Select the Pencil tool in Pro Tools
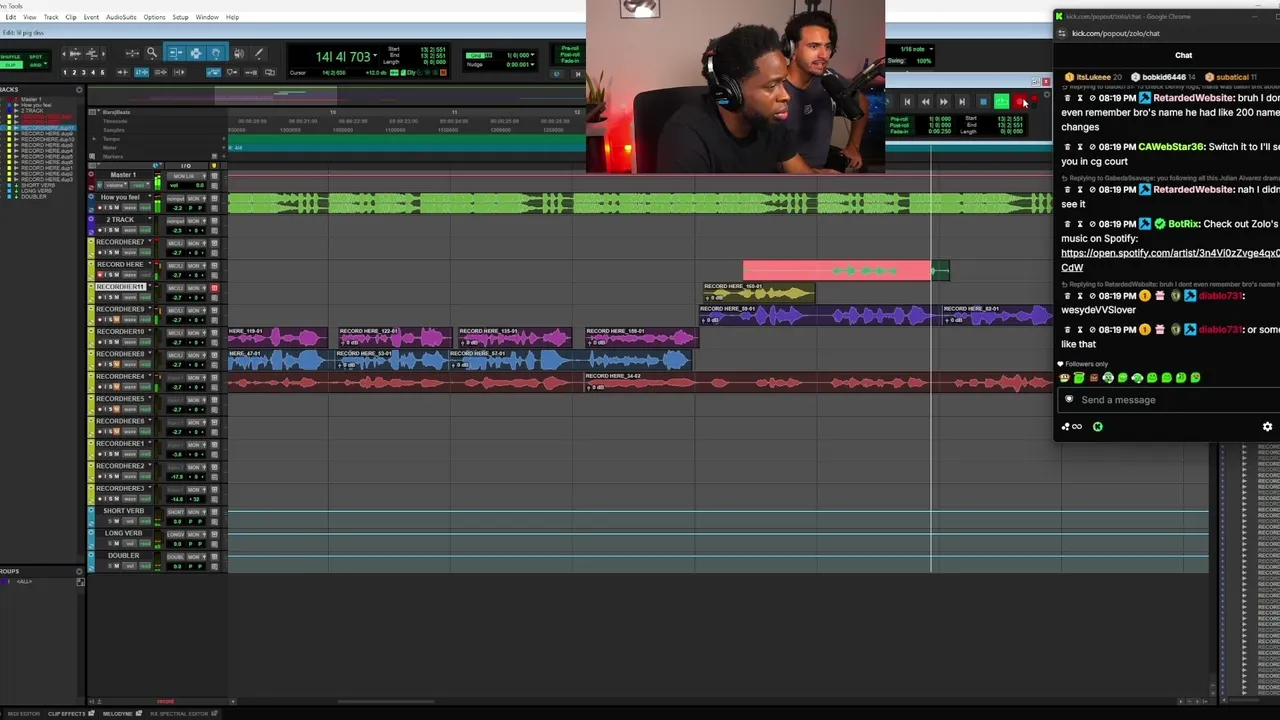Image resolution: width=1280 pixels, height=720 pixels. [259, 53]
